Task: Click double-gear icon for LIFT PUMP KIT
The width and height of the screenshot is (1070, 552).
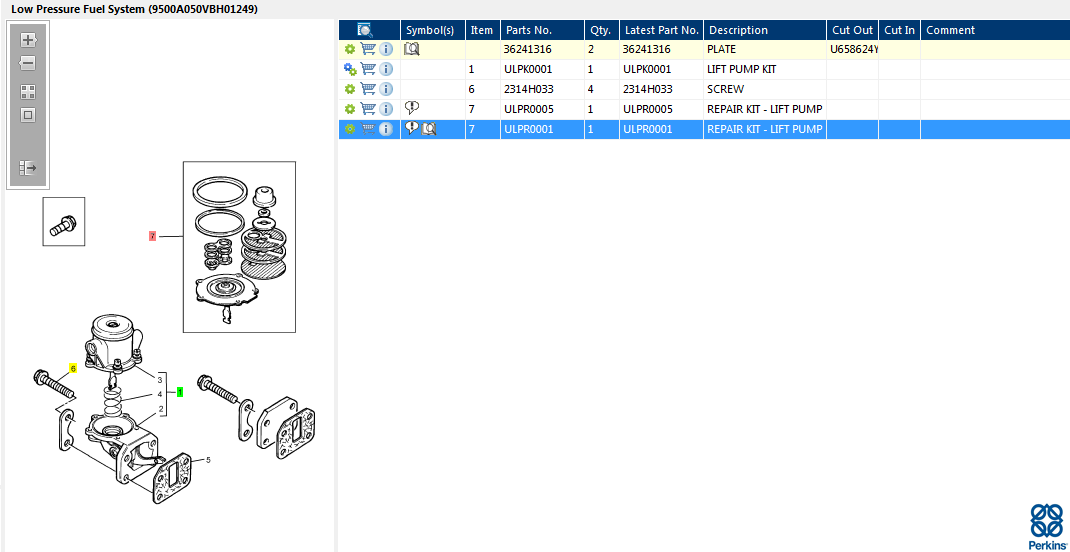Action: (350, 69)
